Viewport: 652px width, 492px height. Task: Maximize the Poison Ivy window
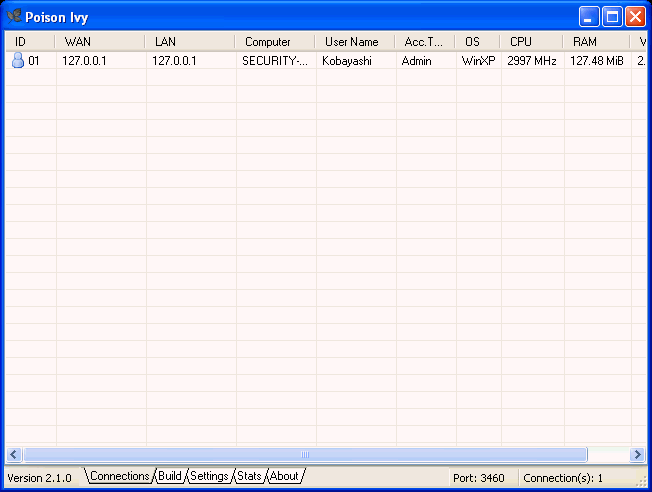click(612, 17)
